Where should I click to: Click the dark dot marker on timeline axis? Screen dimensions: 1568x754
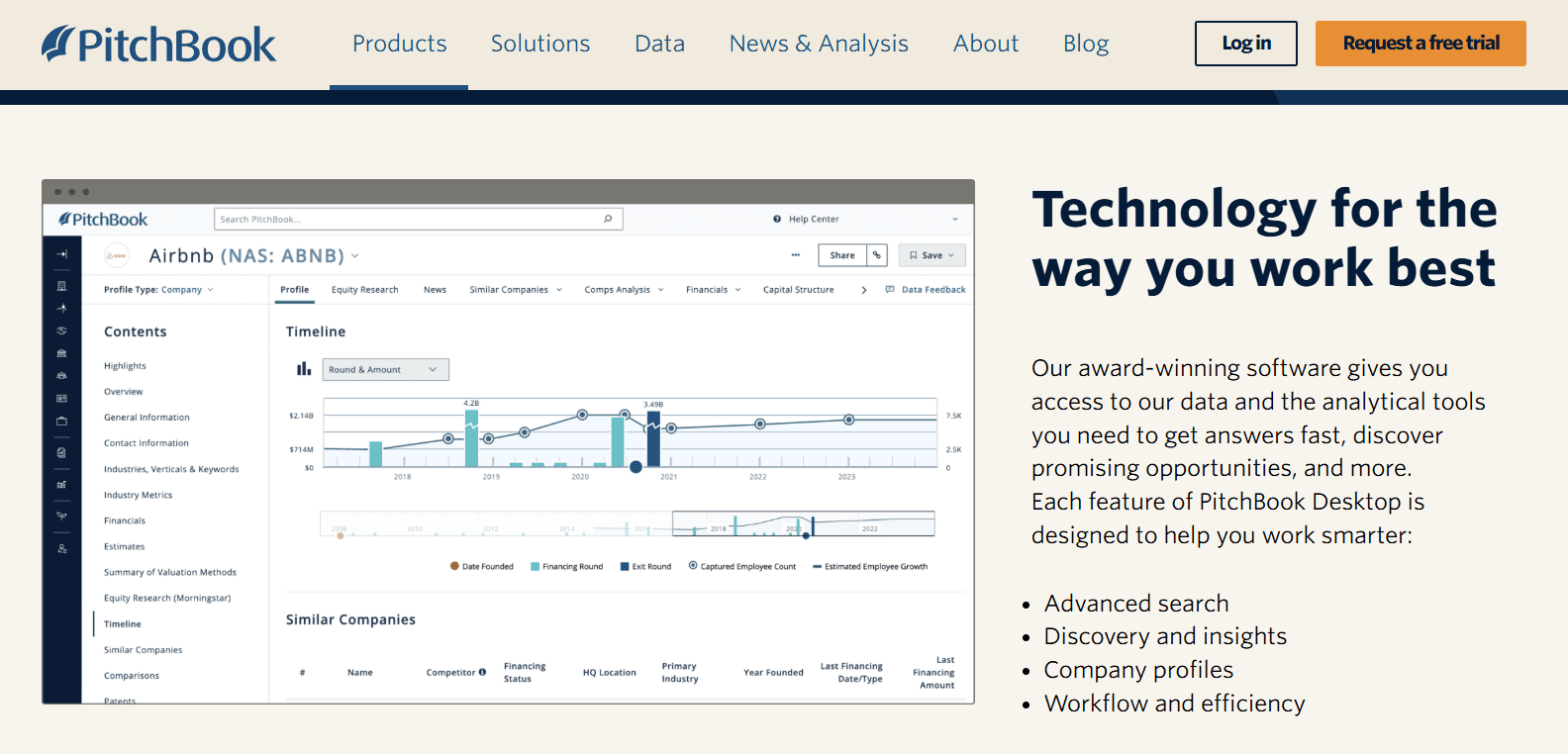636,467
